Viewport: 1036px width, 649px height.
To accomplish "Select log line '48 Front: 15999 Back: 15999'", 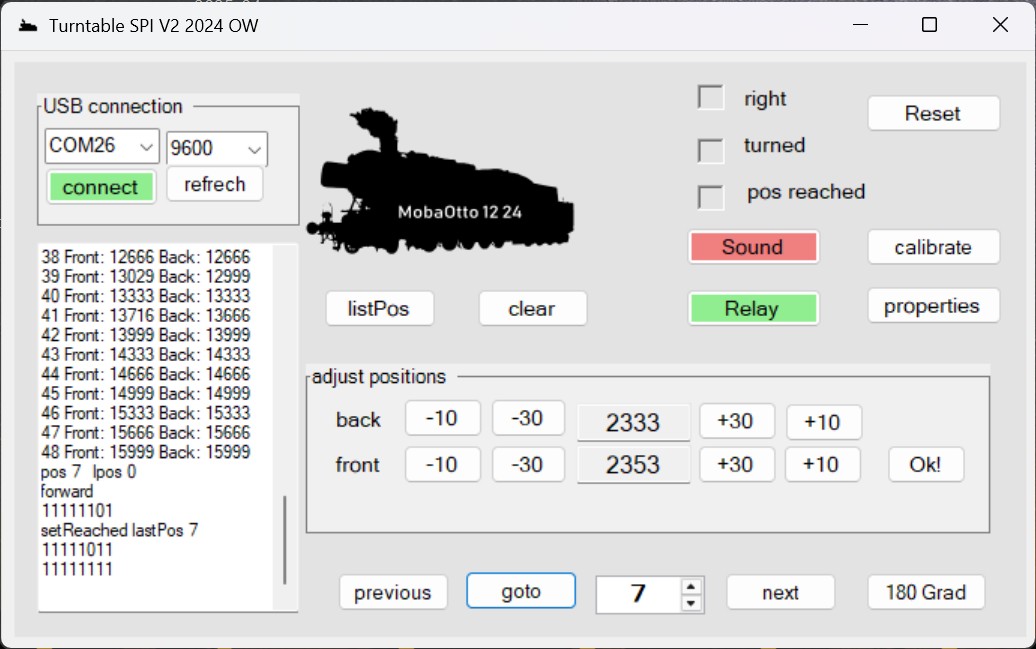I will pyautogui.click(x=145, y=452).
